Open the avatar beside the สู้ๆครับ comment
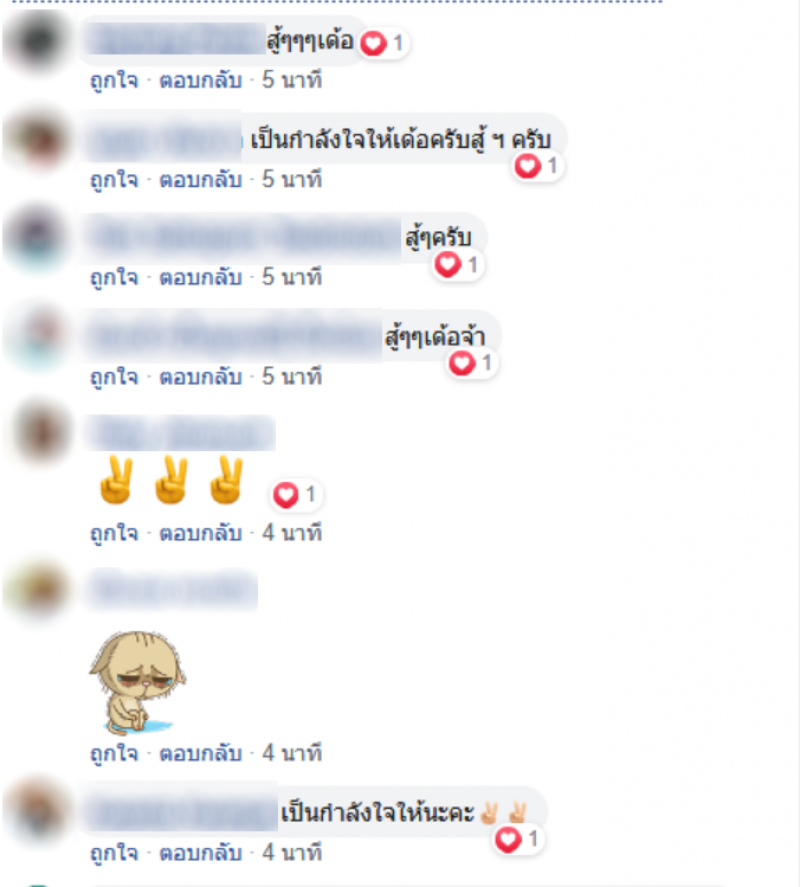Viewport: 800px width, 887px height. tap(37, 239)
